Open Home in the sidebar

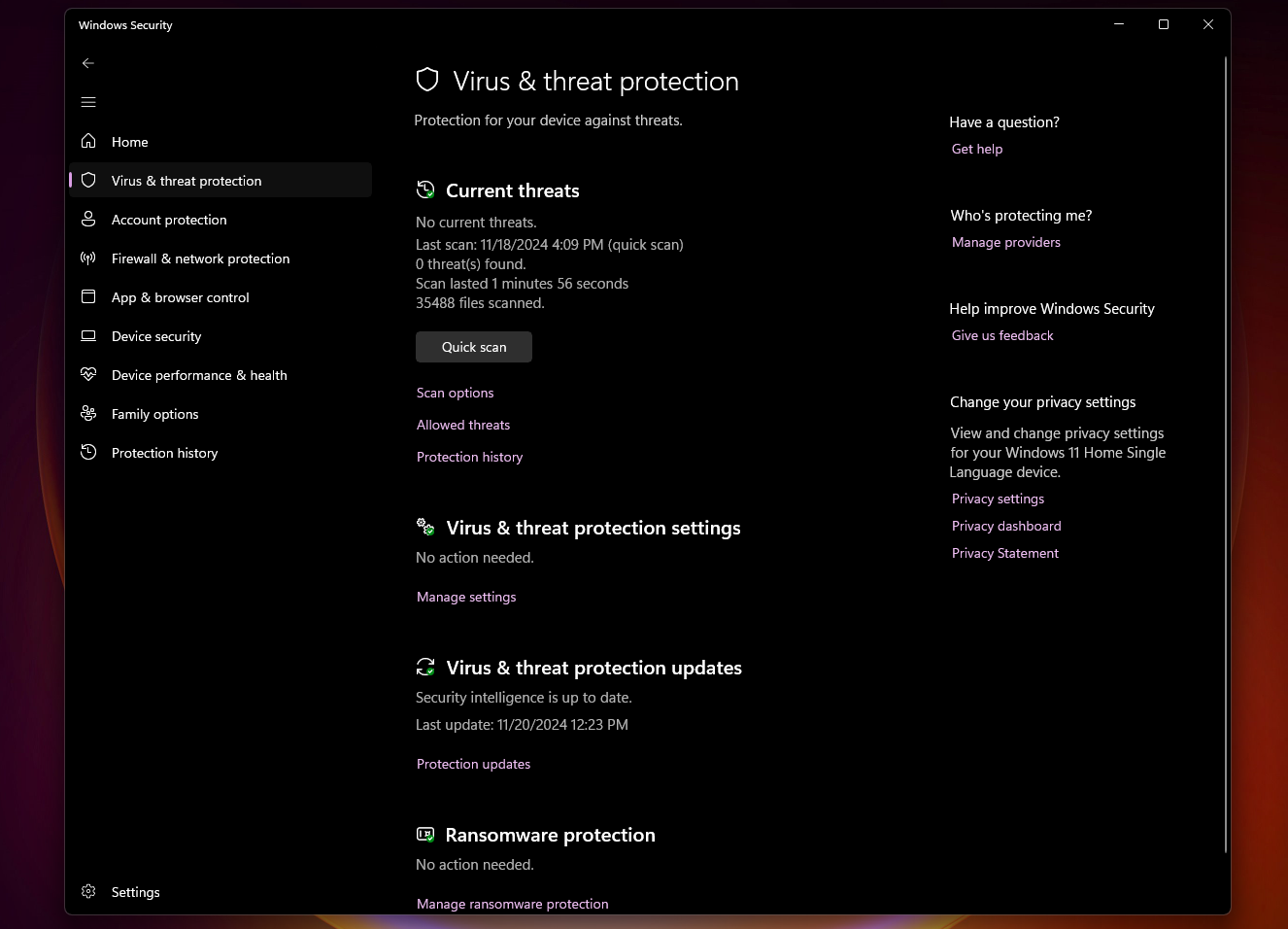tap(220, 142)
